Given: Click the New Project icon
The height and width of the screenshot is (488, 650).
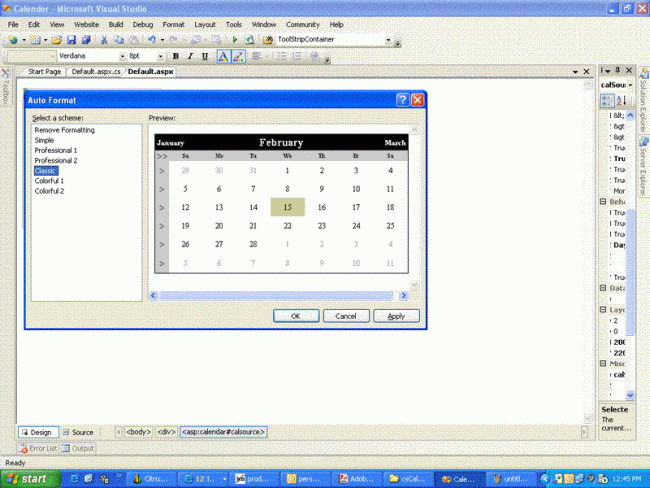Looking at the screenshot, I should click(13, 40).
